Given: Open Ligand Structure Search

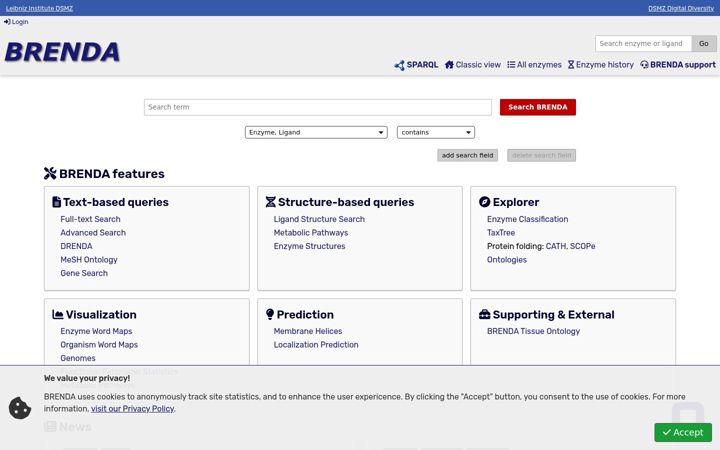Looking at the screenshot, I should click(319, 219).
